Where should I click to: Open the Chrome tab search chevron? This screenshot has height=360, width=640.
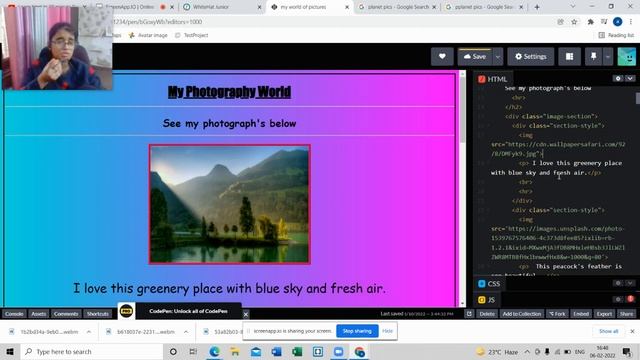(573, 7)
